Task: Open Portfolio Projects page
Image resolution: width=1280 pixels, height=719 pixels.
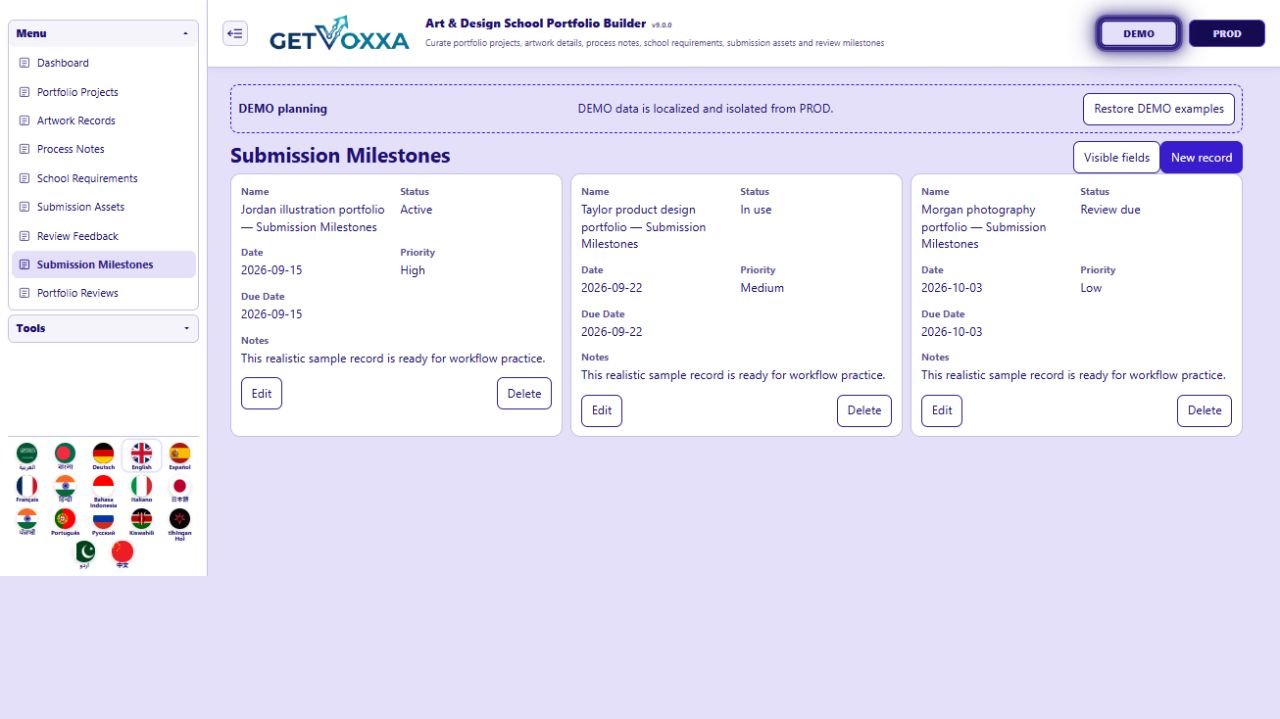Action: (103, 92)
